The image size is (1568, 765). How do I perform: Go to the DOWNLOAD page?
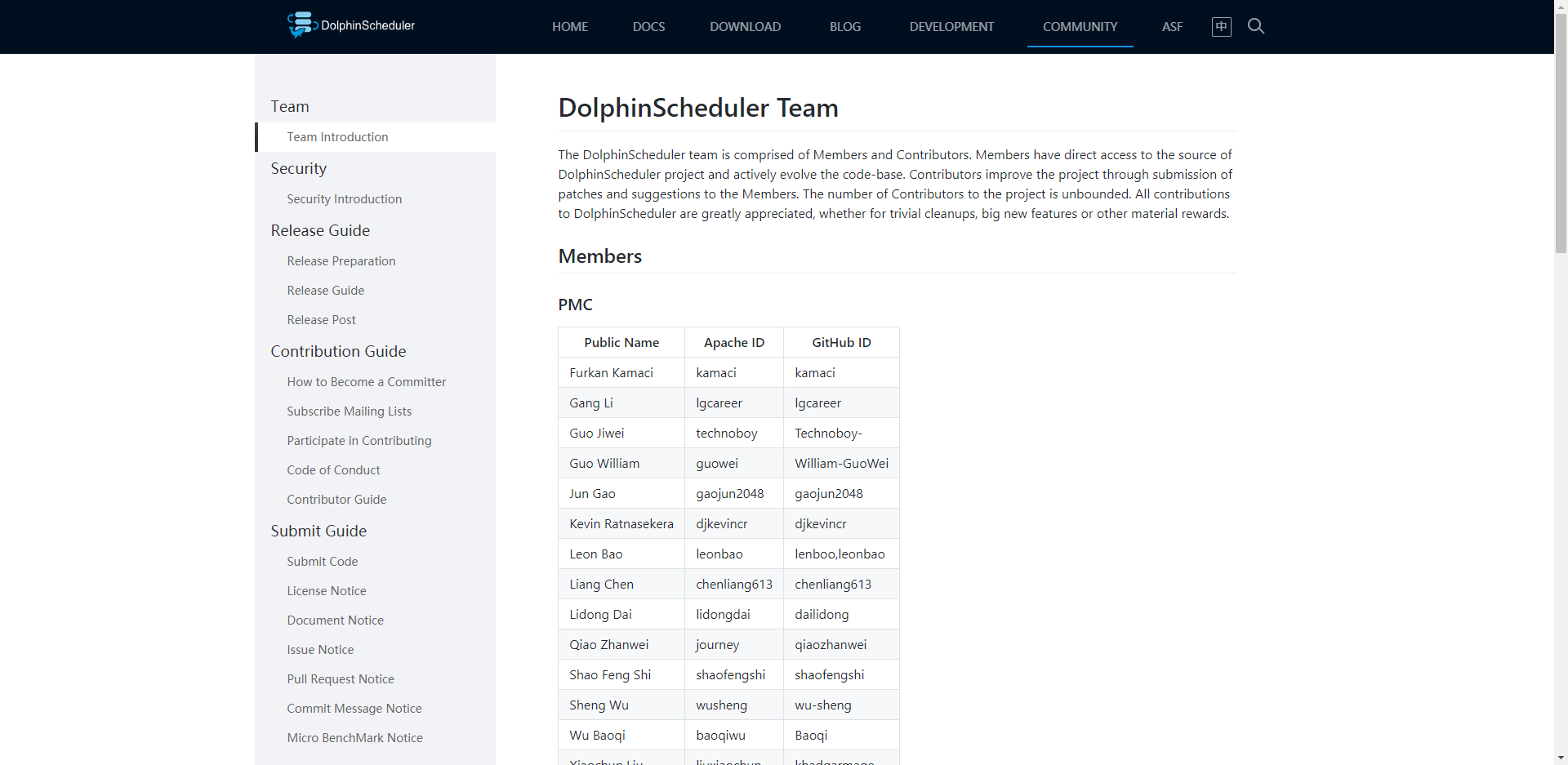coord(745,27)
